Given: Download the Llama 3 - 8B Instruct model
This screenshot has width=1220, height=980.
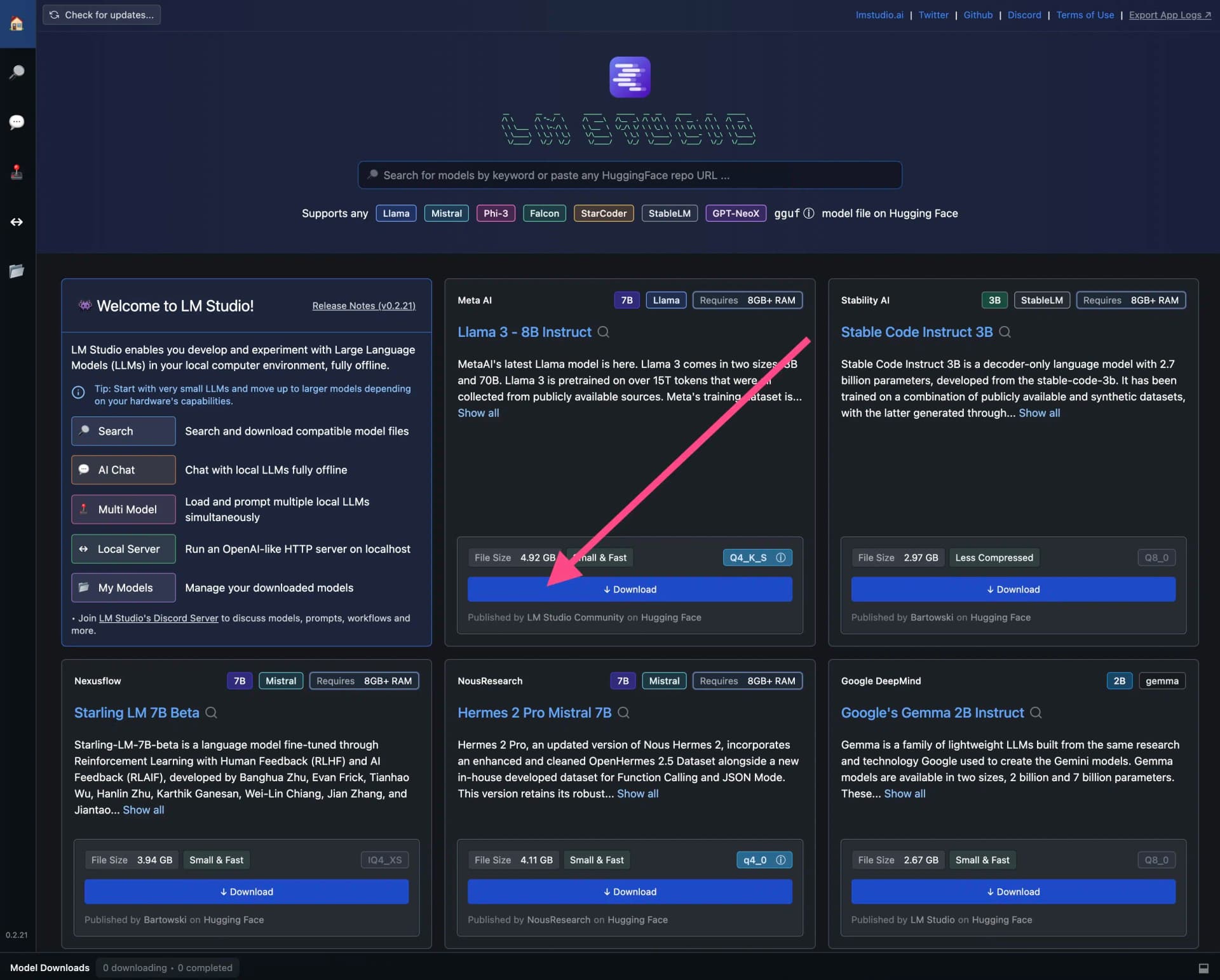Looking at the screenshot, I should point(630,589).
